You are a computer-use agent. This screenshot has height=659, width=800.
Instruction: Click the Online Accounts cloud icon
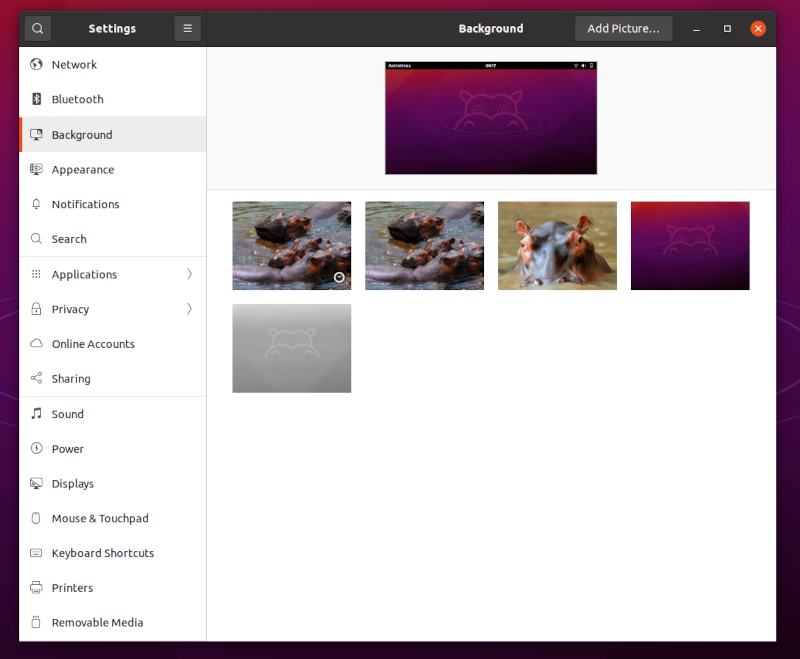(36, 344)
